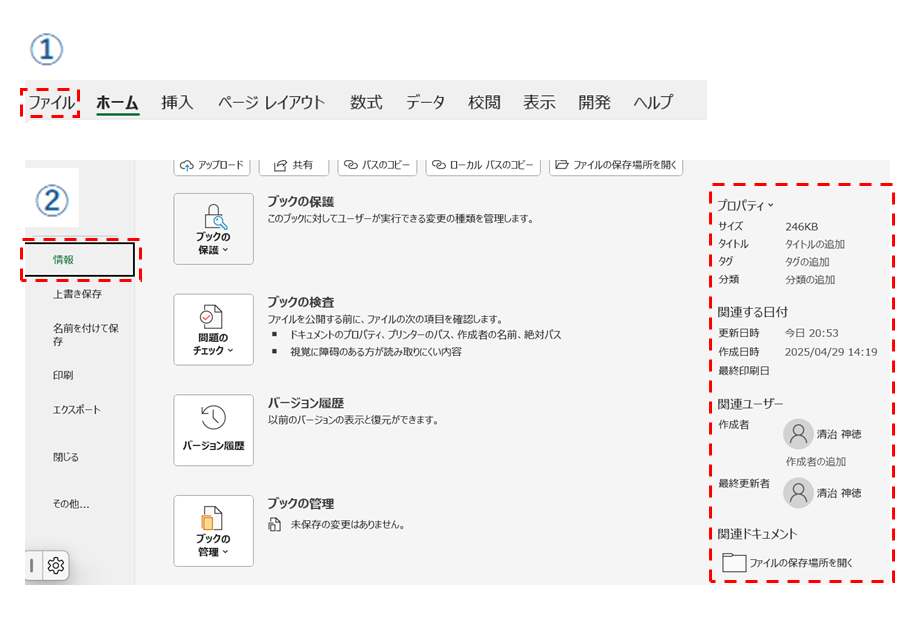
Task: Open the ブックの管理 dropdown button
Action: click(213, 531)
